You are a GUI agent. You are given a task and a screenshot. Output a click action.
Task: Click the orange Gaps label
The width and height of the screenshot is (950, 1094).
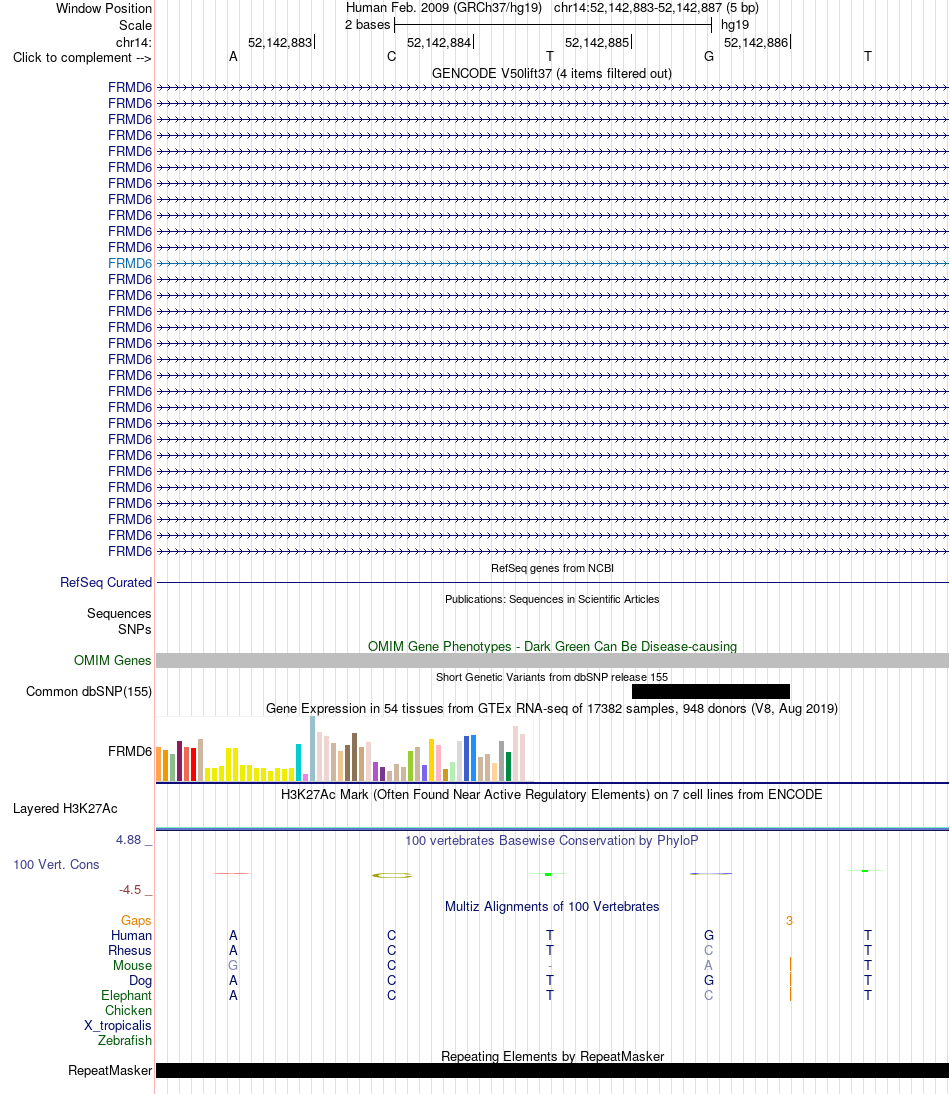(136, 921)
